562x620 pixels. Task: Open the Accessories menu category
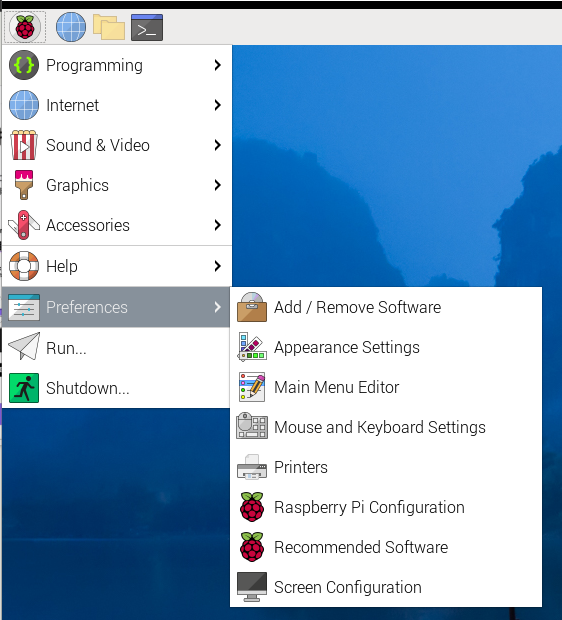coord(117,225)
